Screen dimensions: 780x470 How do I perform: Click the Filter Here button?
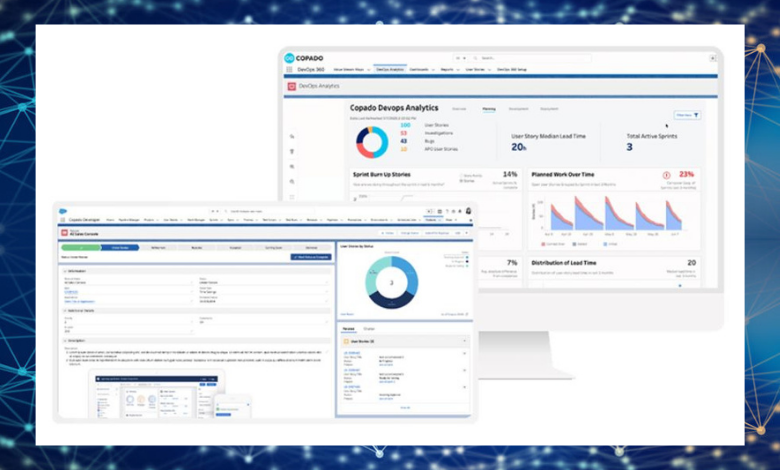(x=687, y=115)
